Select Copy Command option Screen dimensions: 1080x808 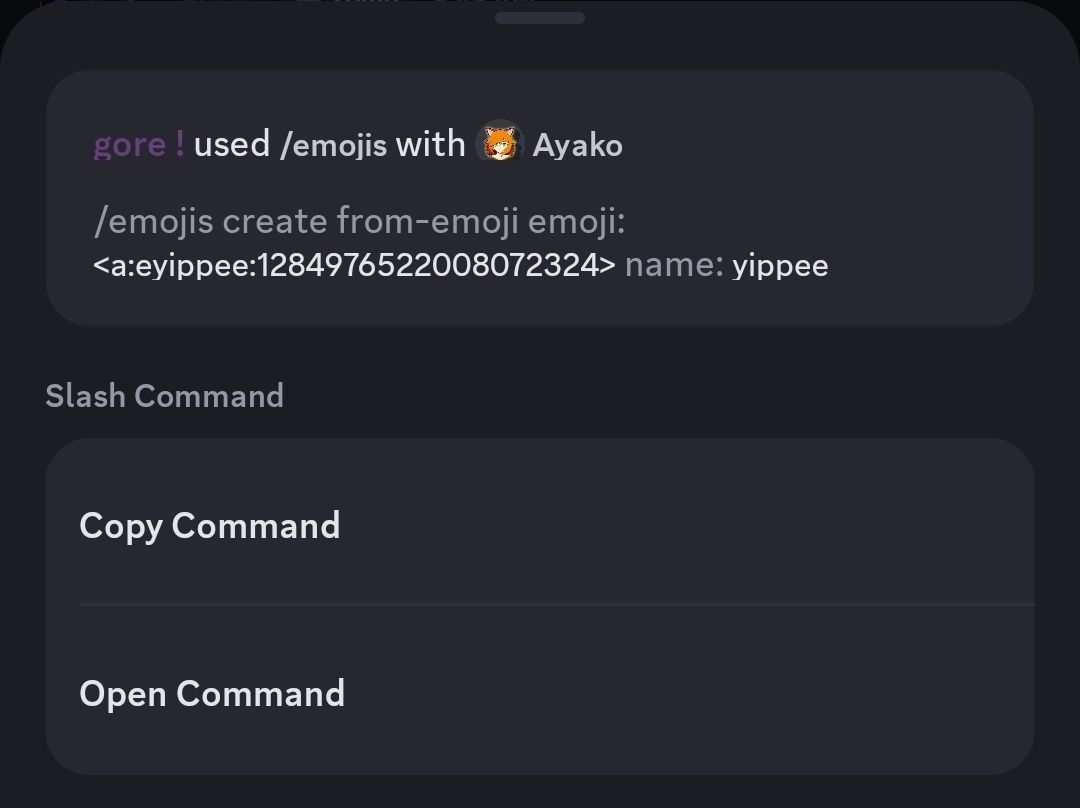pyautogui.click(x=540, y=525)
